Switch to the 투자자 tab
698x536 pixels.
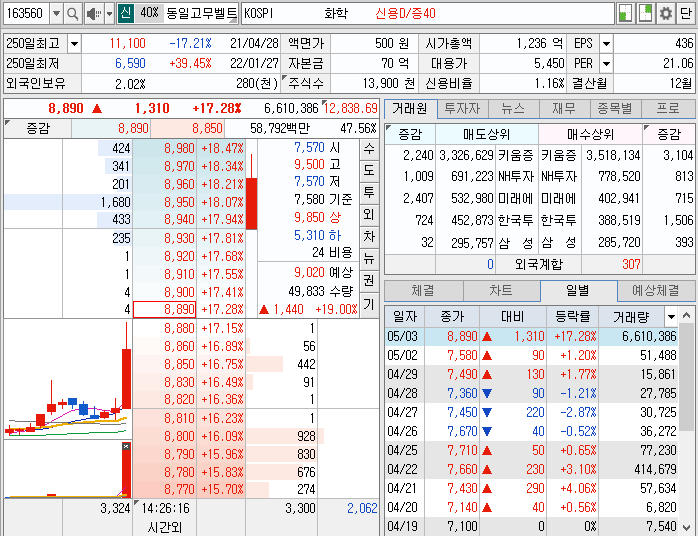(x=463, y=109)
